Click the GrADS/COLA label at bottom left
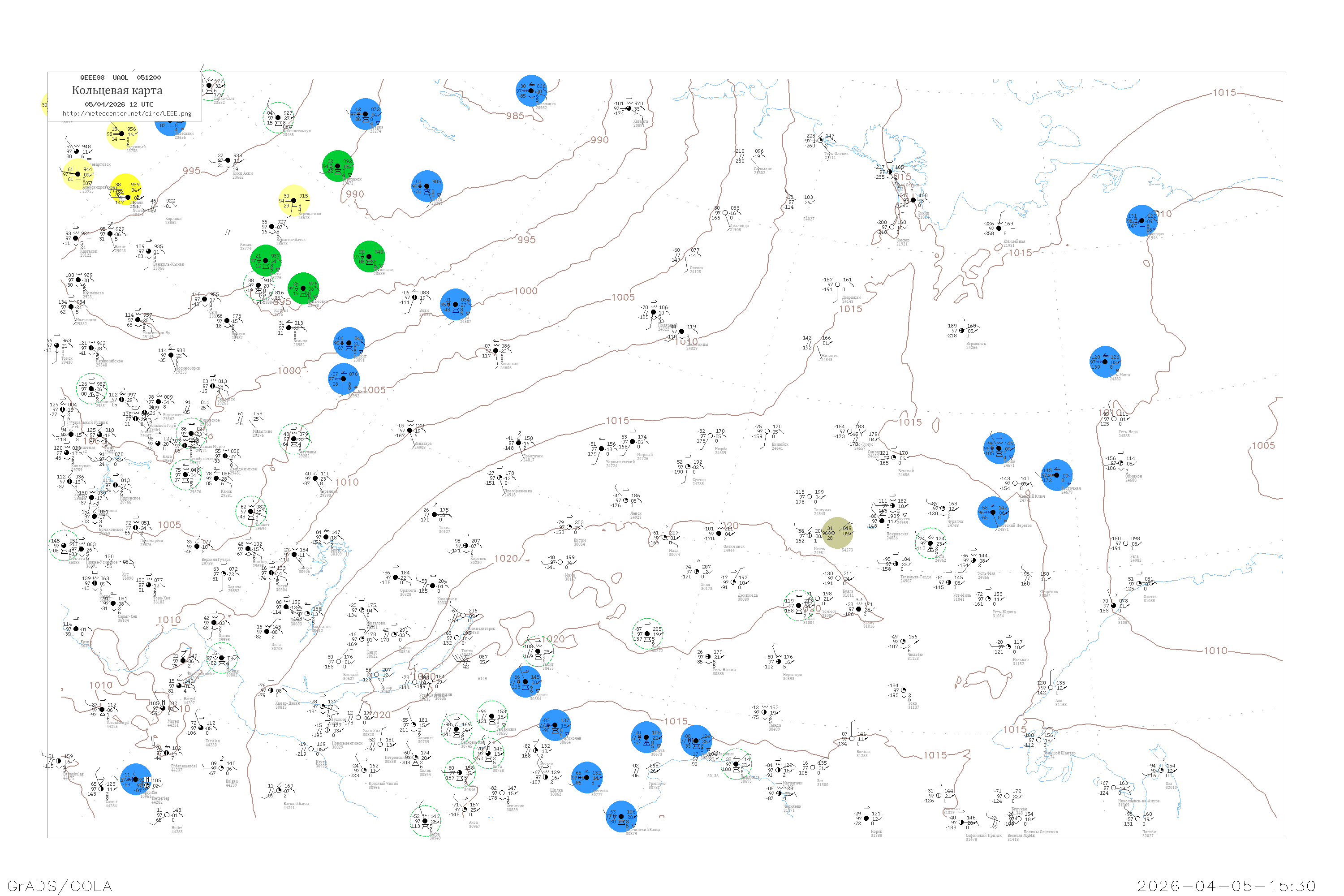 [60, 886]
